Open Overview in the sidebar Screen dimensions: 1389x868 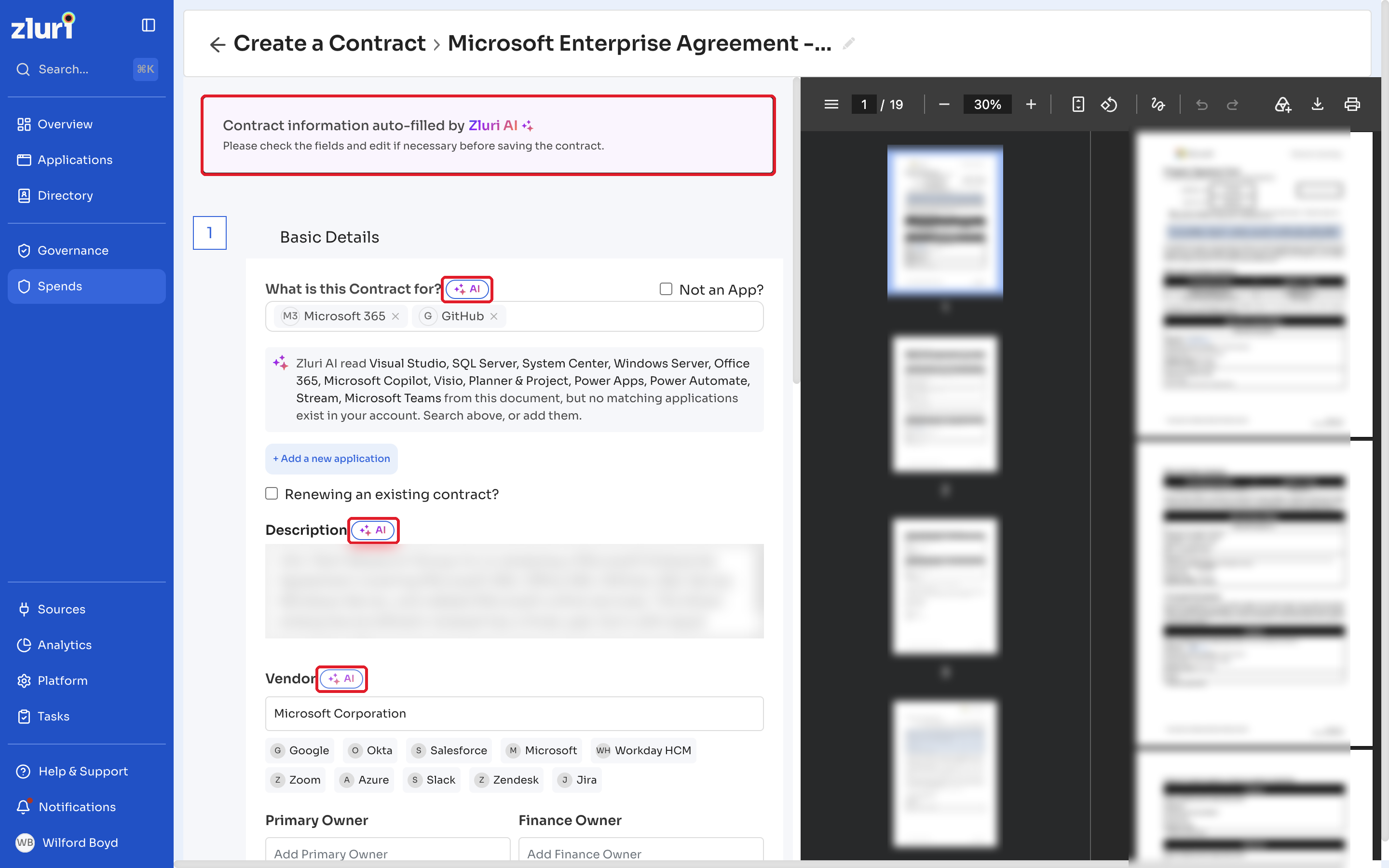(87, 124)
